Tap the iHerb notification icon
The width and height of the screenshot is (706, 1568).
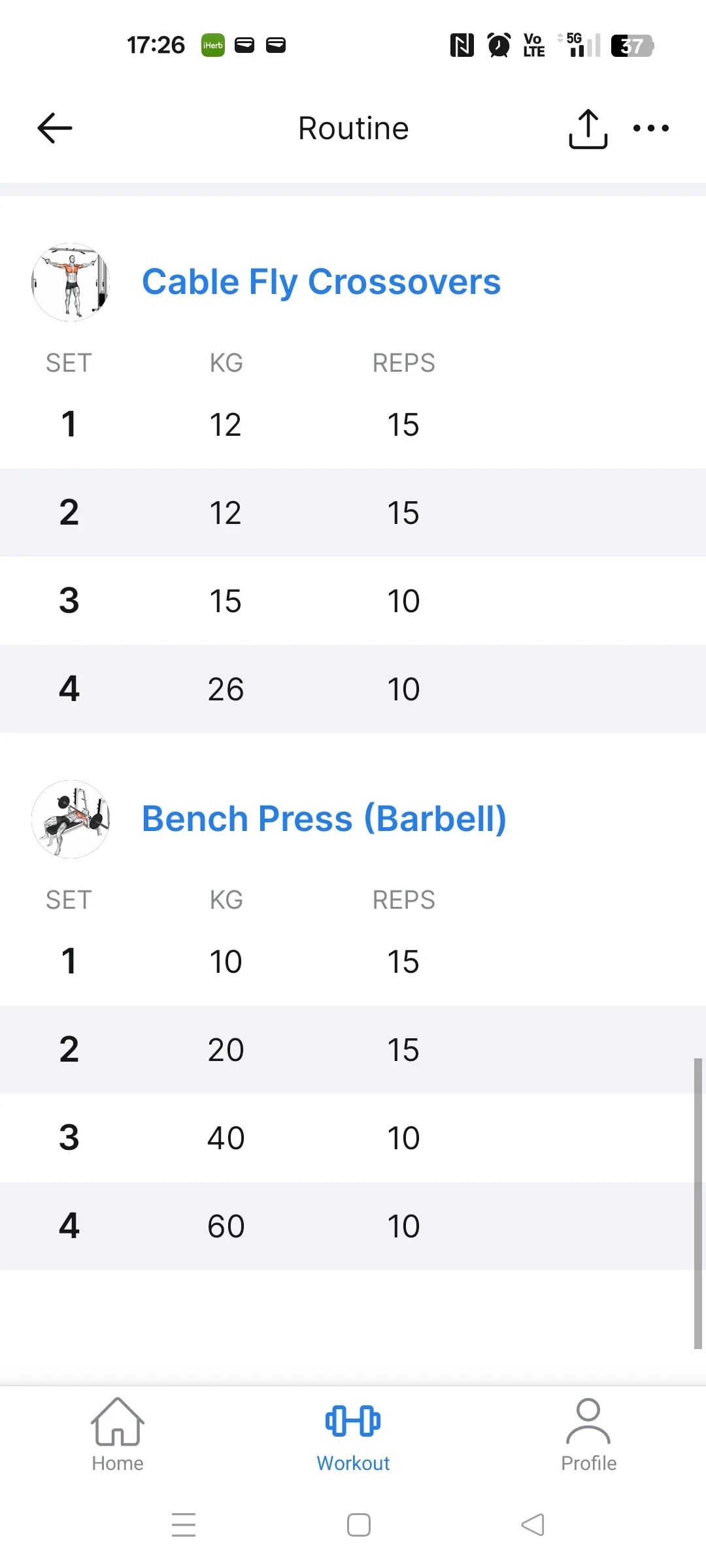[212, 45]
